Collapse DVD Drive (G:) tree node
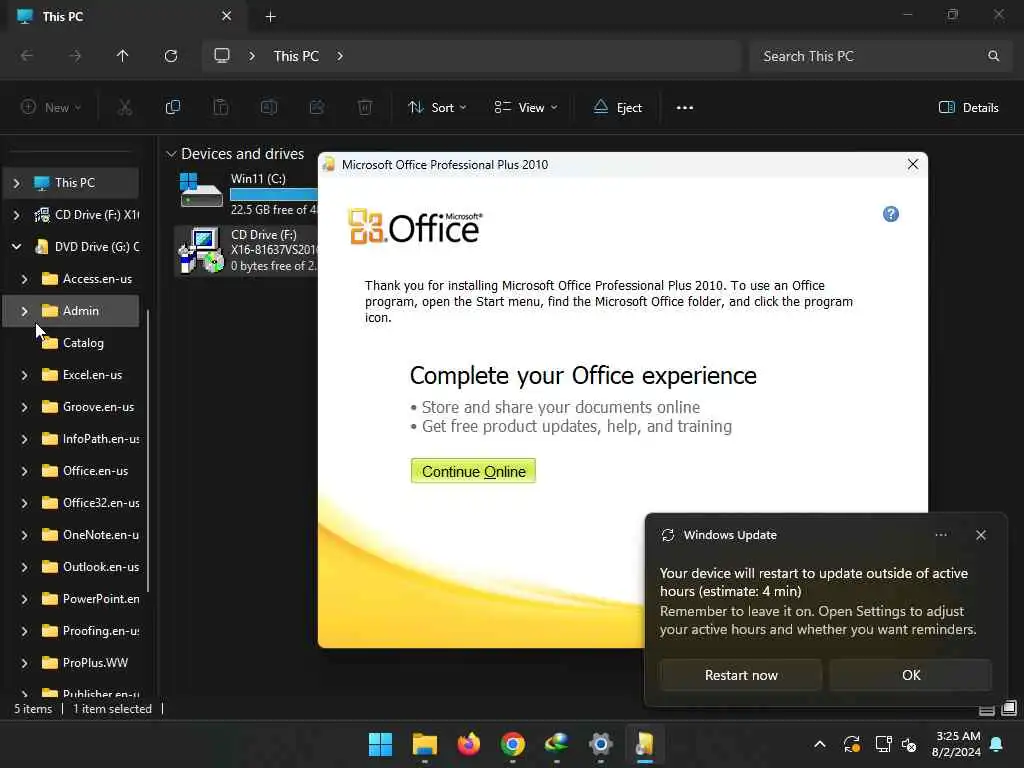 tap(16, 247)
